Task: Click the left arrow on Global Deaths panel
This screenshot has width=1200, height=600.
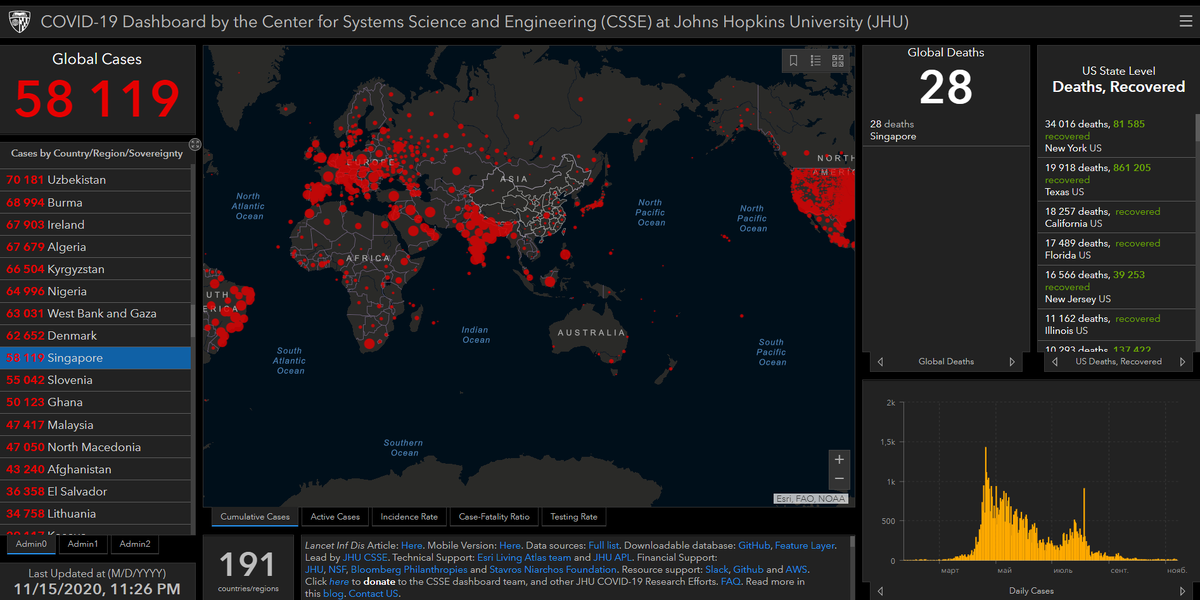Action: tap(880, 361)
